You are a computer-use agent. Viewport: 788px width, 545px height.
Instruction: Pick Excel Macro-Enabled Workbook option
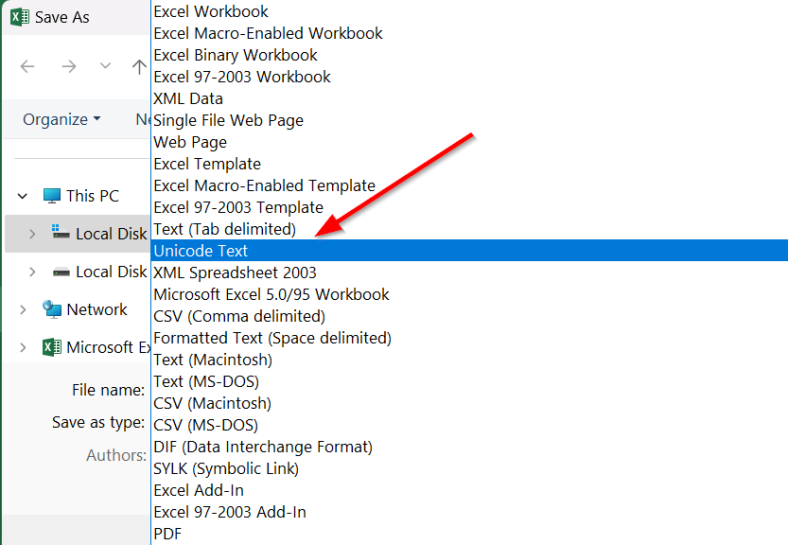coord(268,33)
